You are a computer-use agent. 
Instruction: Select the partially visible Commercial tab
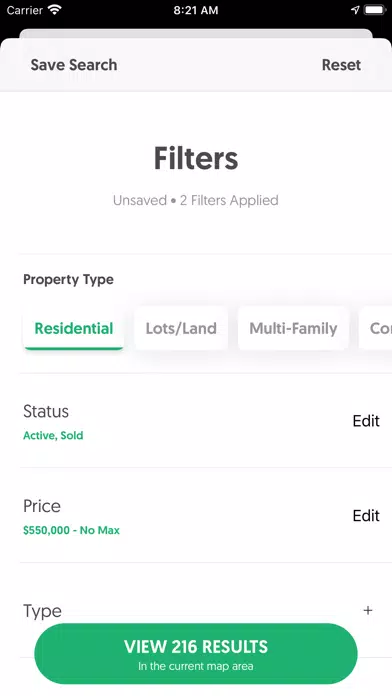[376, 328]
